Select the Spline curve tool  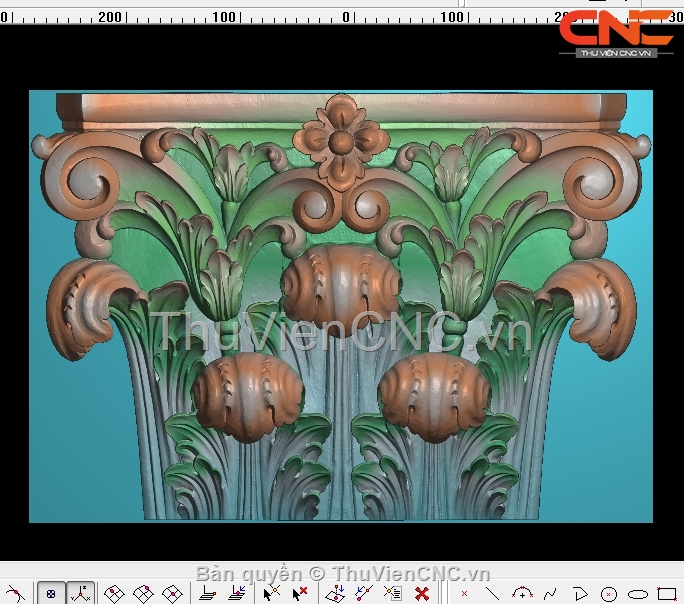[x=549, y=593]
